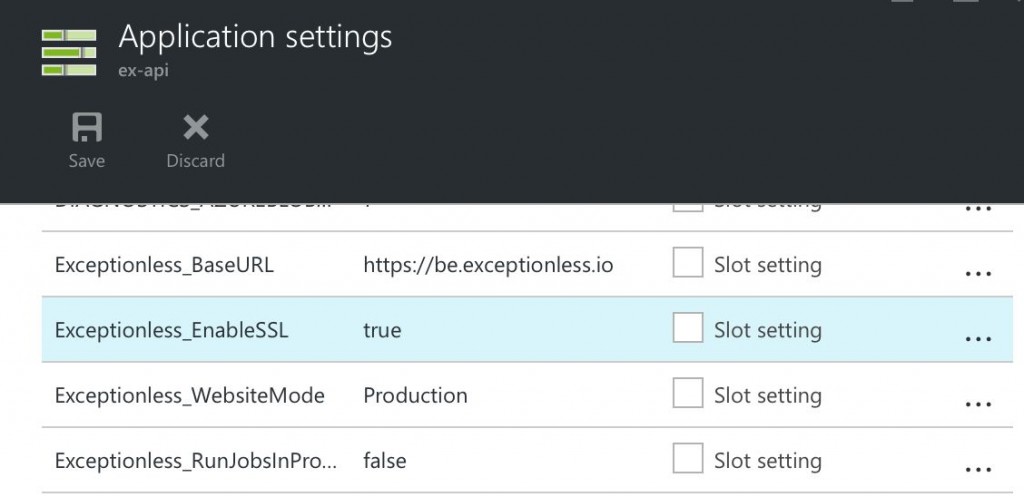Open ellipsis menu for Exceptionless_BaseURL row
This screenshot has width=1024, height=497.
tap(978, 272)
